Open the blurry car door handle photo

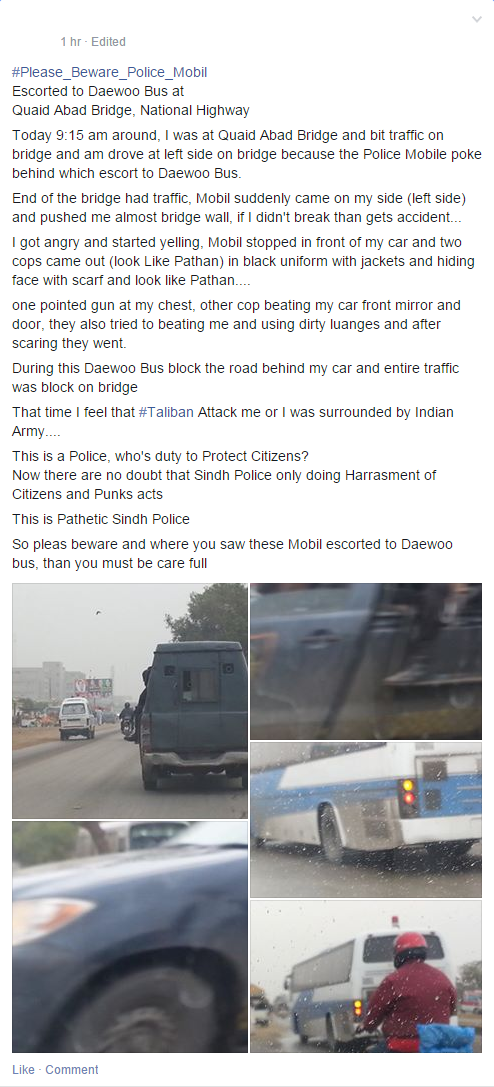[366, 661]
